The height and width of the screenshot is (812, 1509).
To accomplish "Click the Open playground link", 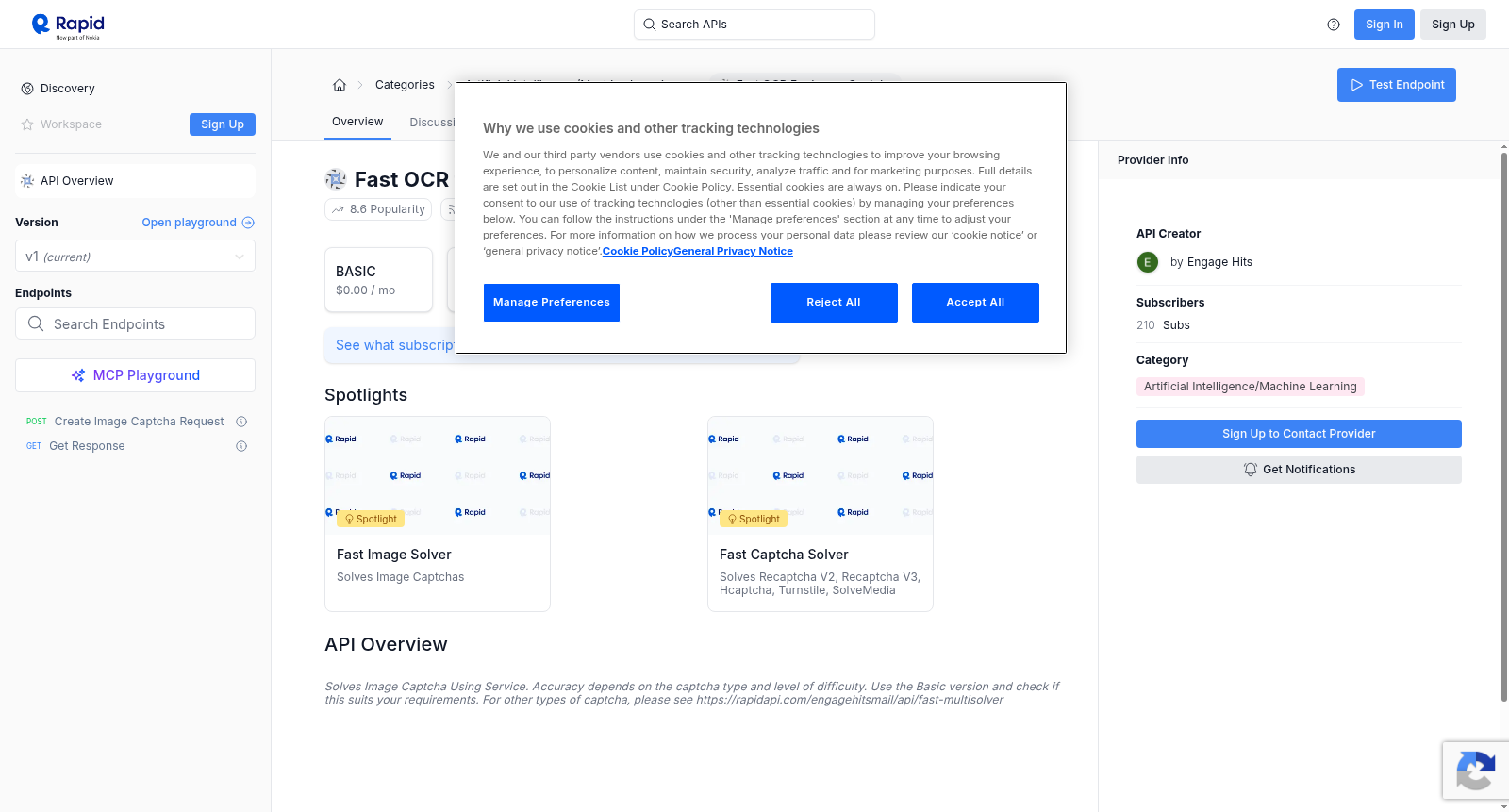I will tap(190, 223).
